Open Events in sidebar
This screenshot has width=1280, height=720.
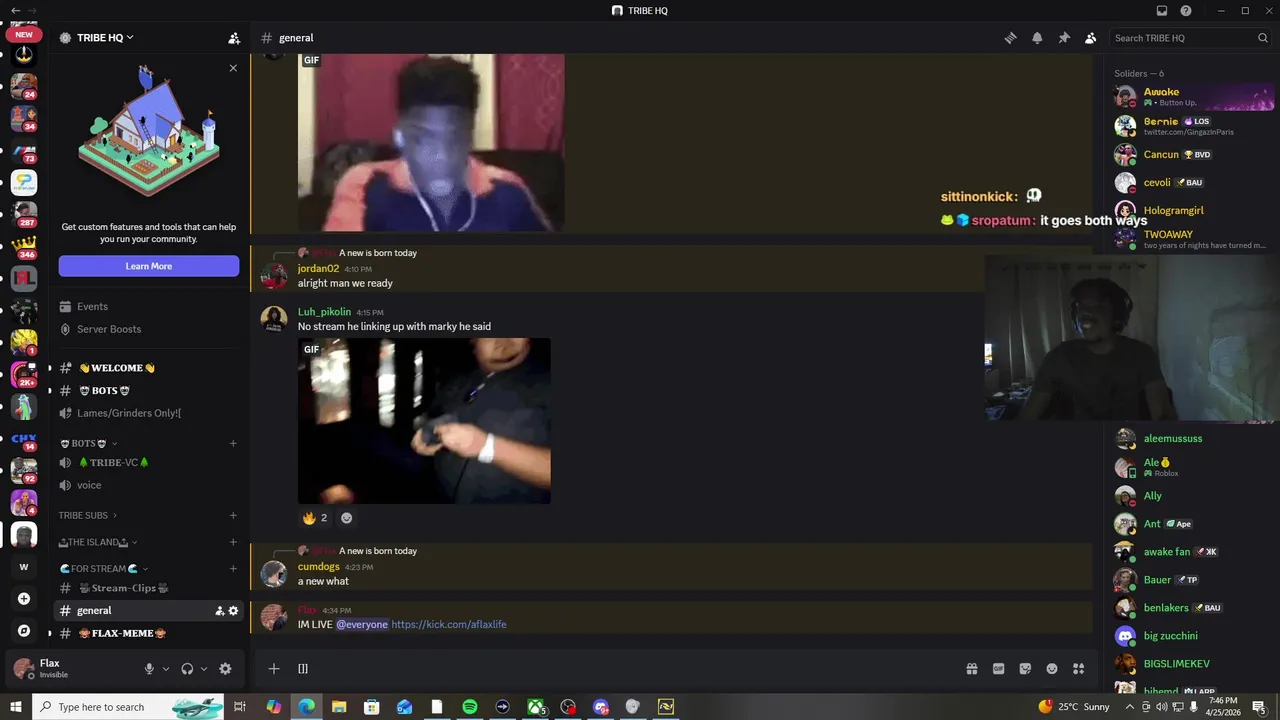[148, 307]
